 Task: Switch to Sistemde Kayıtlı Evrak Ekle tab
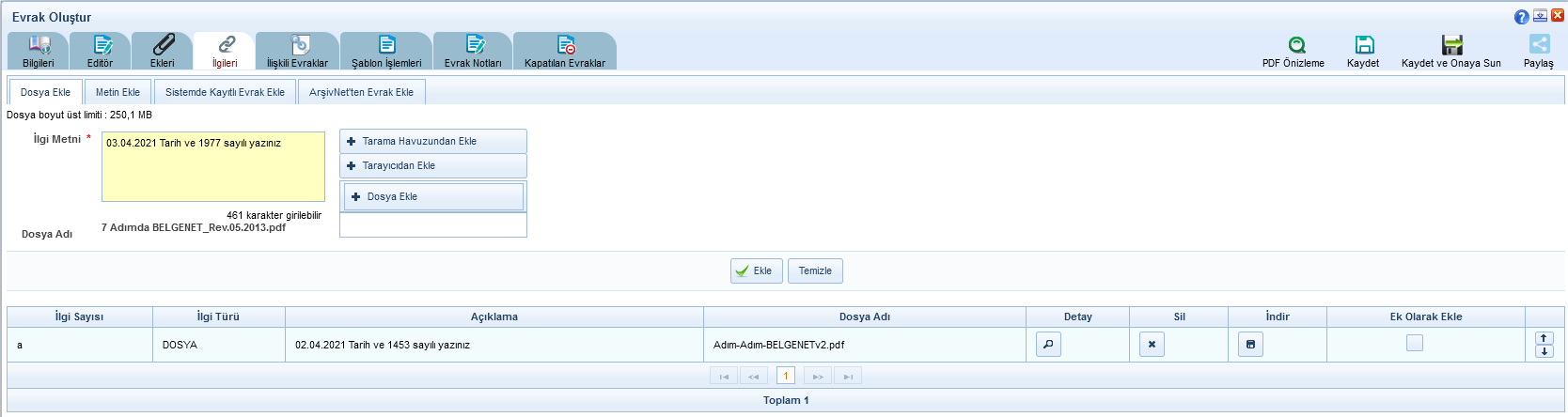pos(225,92)
